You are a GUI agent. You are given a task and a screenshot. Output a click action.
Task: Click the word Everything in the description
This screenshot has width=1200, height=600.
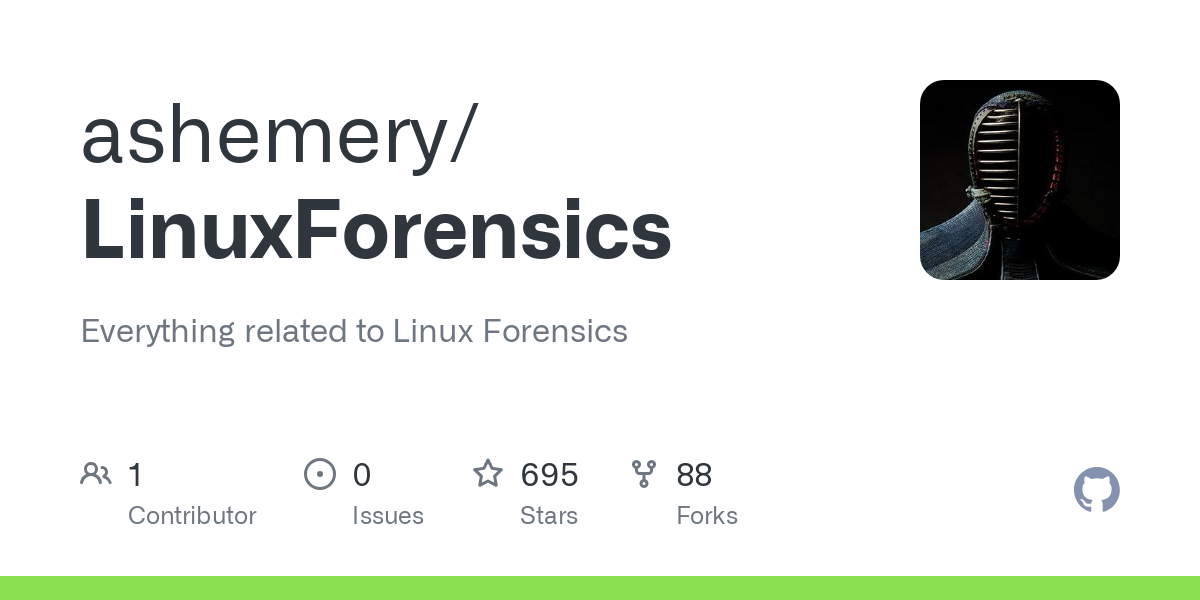(158, 331)
